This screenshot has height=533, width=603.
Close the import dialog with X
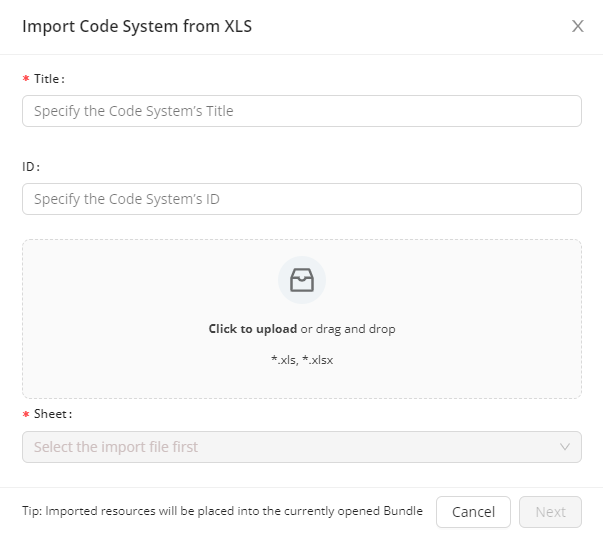[577, 27]
